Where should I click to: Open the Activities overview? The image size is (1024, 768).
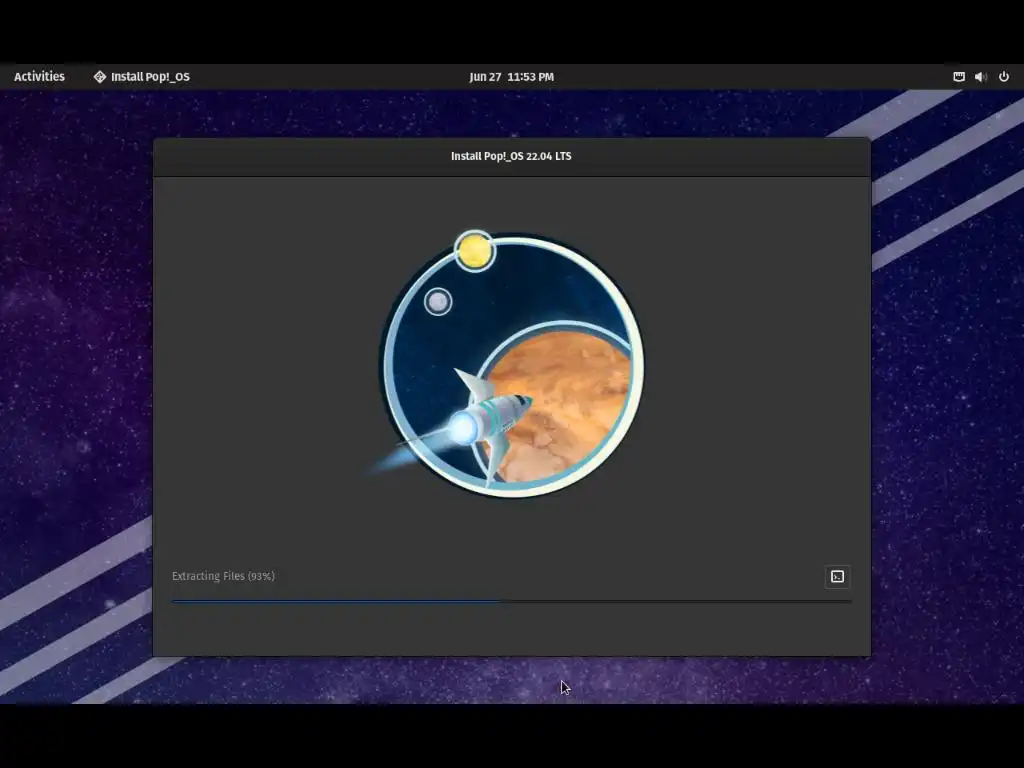[39, 76]
